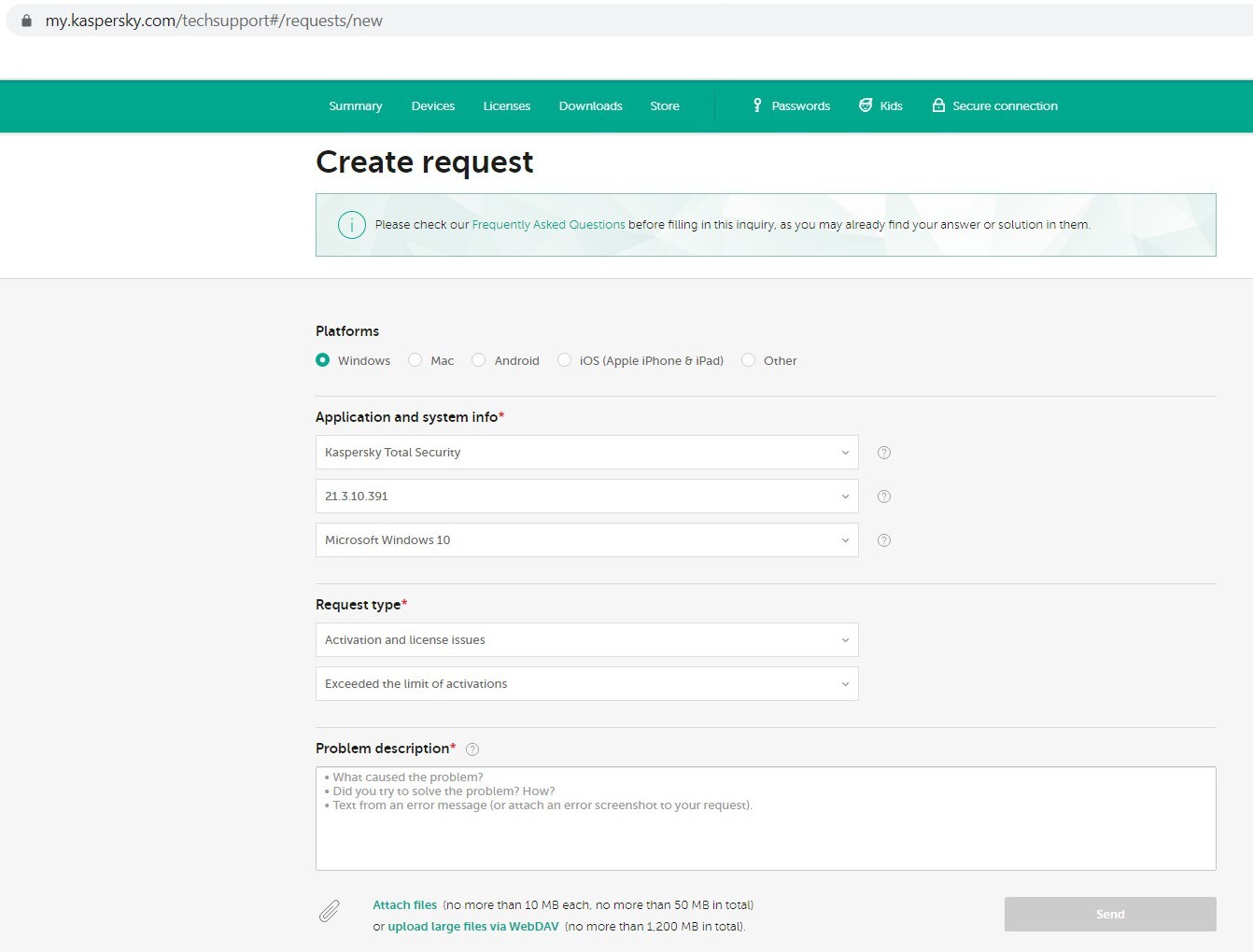Expand the 21.3.10.391 version dropdown
1253x952 pixels.
pyautogui.click(x=587, y=497)
